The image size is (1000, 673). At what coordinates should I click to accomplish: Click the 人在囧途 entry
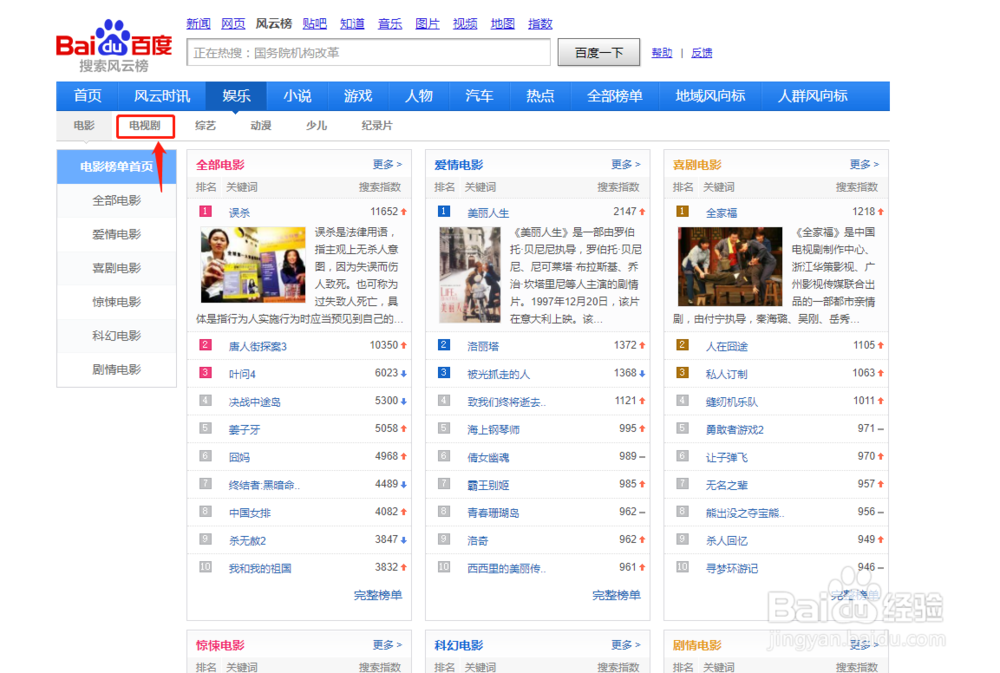coord(726,346)
